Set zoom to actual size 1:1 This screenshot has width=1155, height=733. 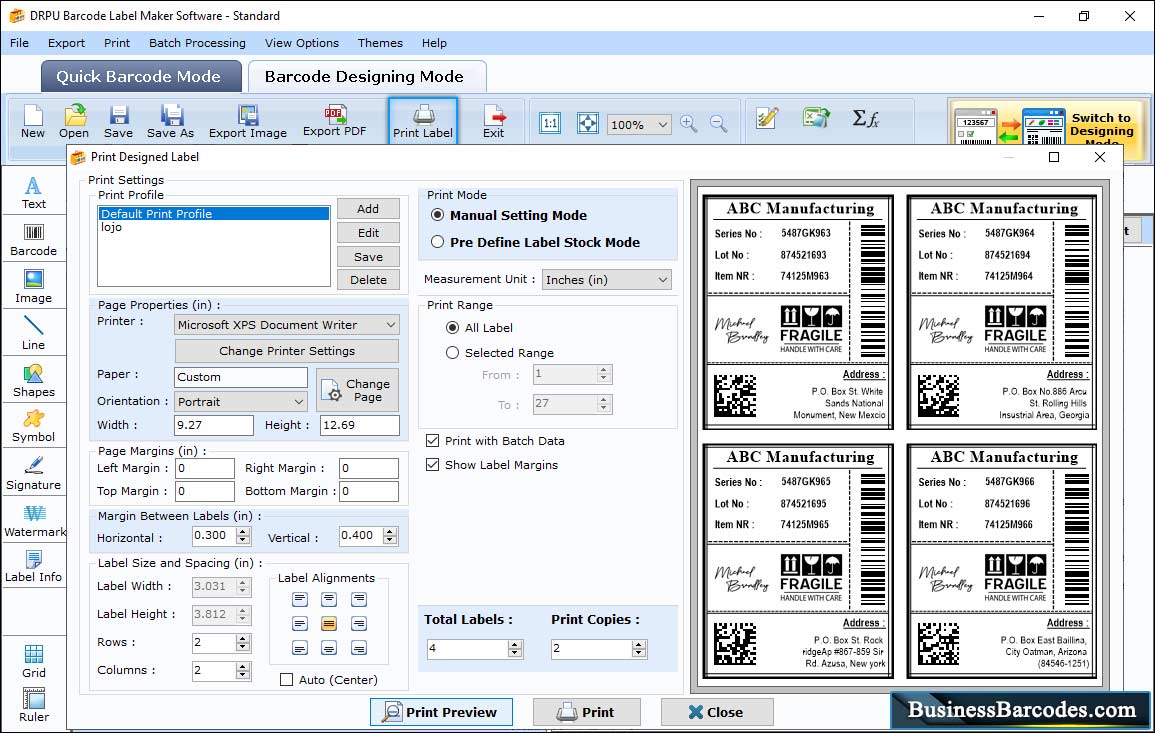pyautogui.click(x=550, y=123)
